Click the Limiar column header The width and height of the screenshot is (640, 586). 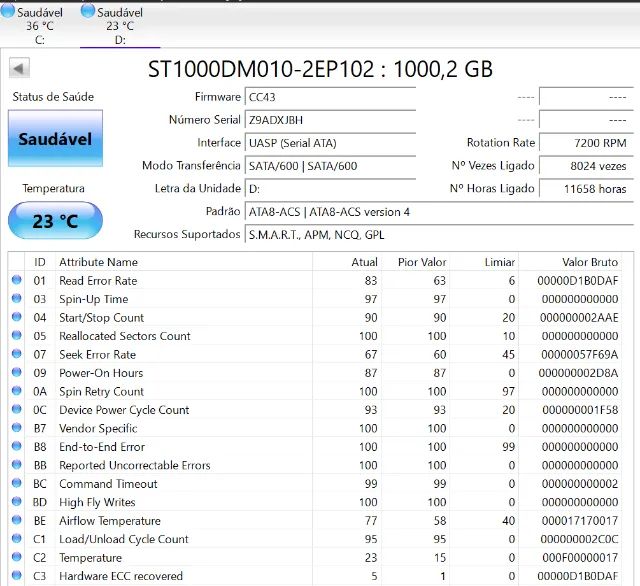coord(484,262)
